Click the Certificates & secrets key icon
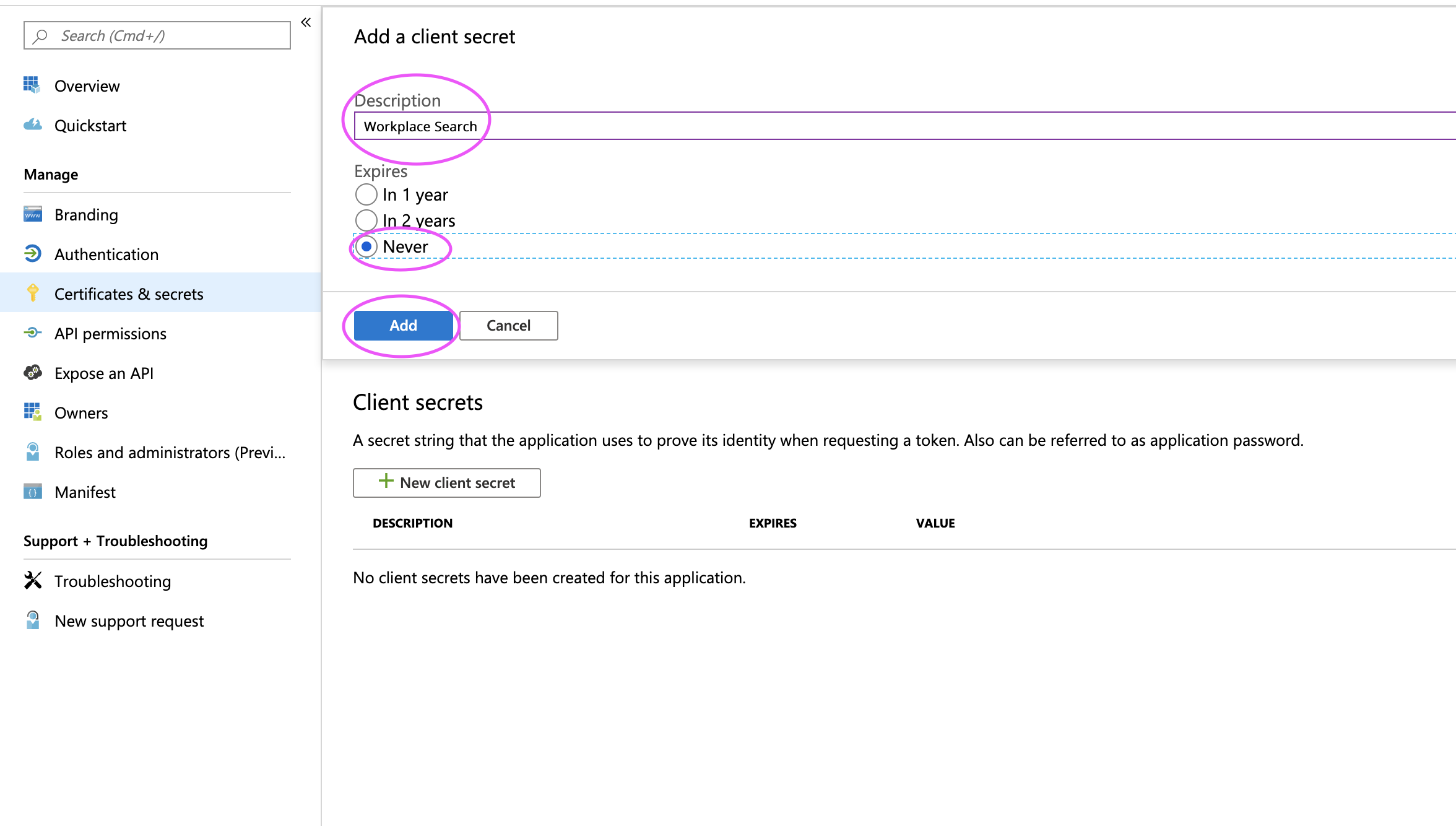 (32, 293)
